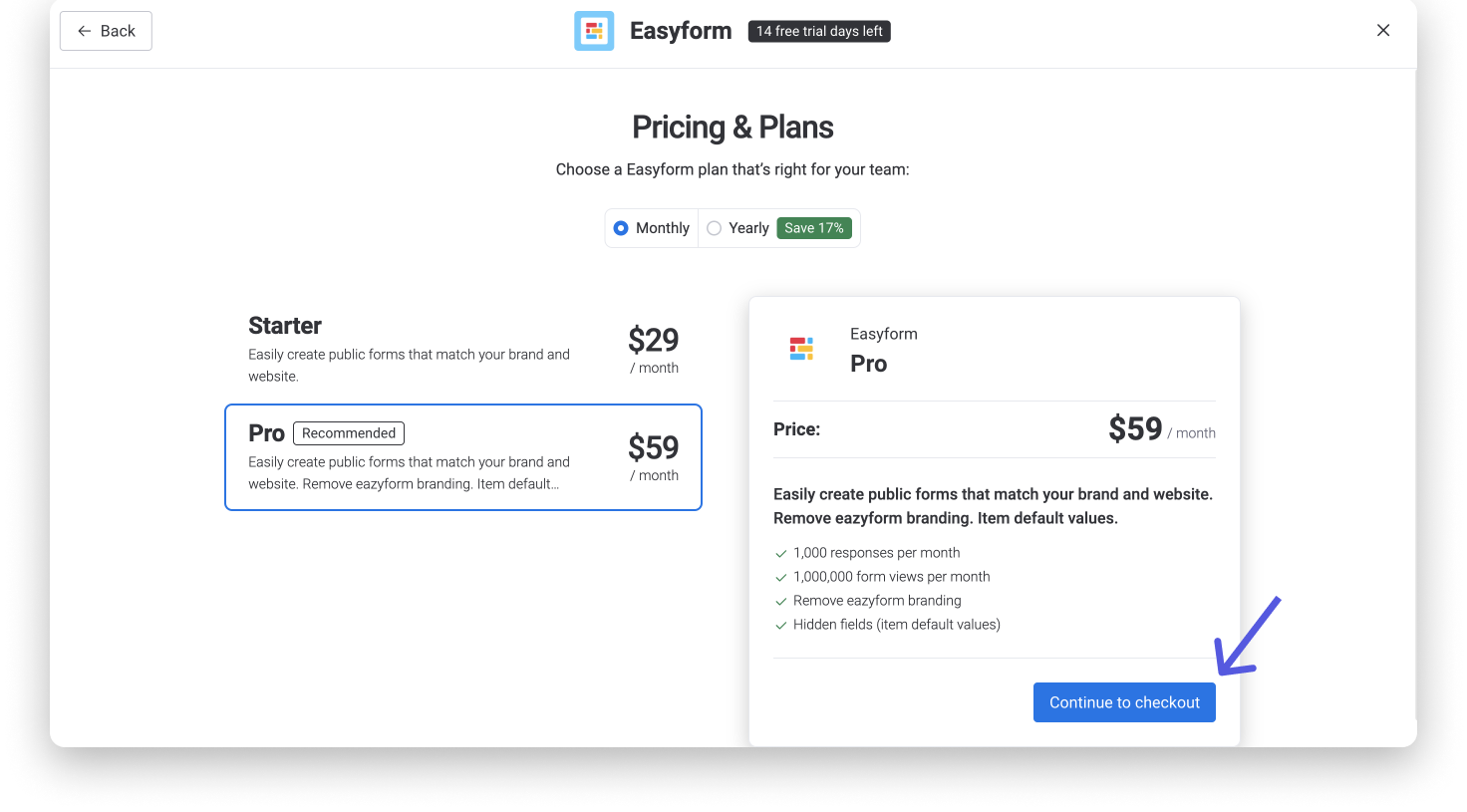Screen dimensions: 1467x812
Task: Choose the Starter plan option
Action: 463,350
